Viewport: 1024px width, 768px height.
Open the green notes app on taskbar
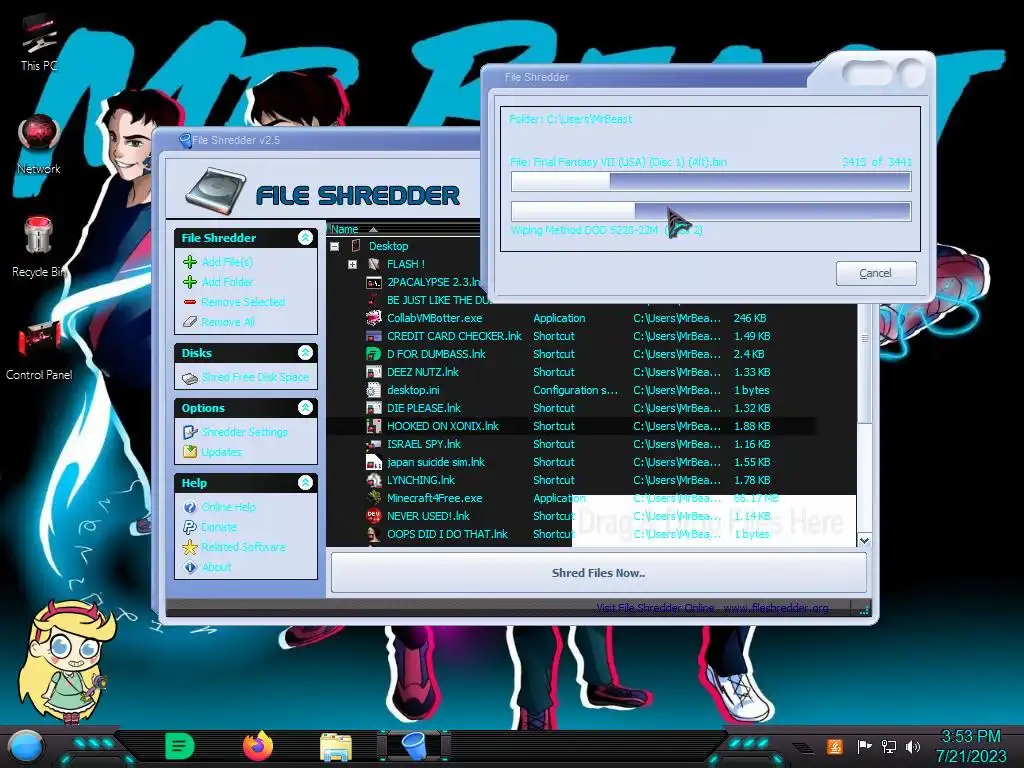180,746
